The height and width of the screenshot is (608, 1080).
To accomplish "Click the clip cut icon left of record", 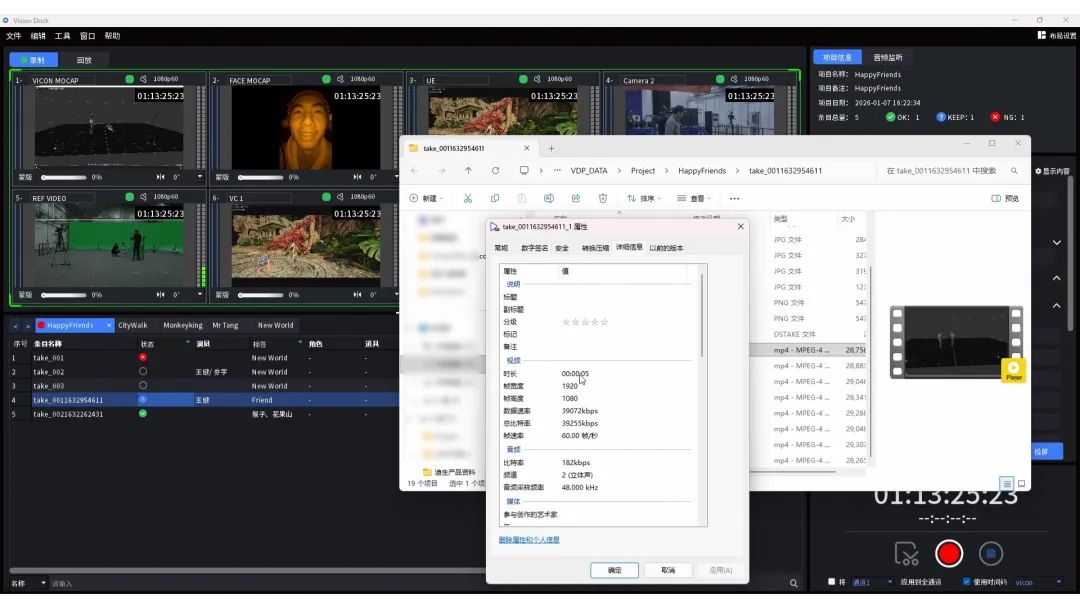I will point(906,554).
